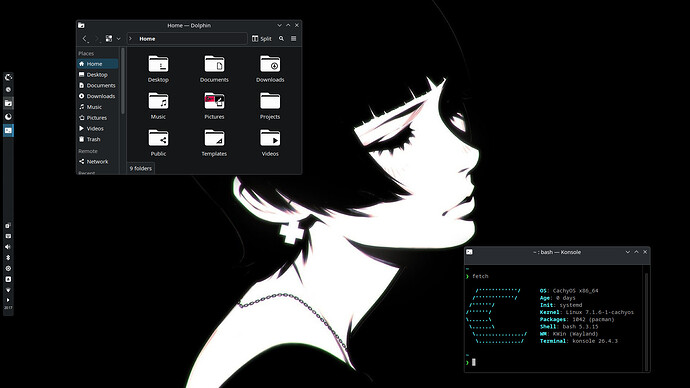Click the Home breadcrumb in location bar
The width and height of the screenshot is (690, 388).
pos(147,39)
